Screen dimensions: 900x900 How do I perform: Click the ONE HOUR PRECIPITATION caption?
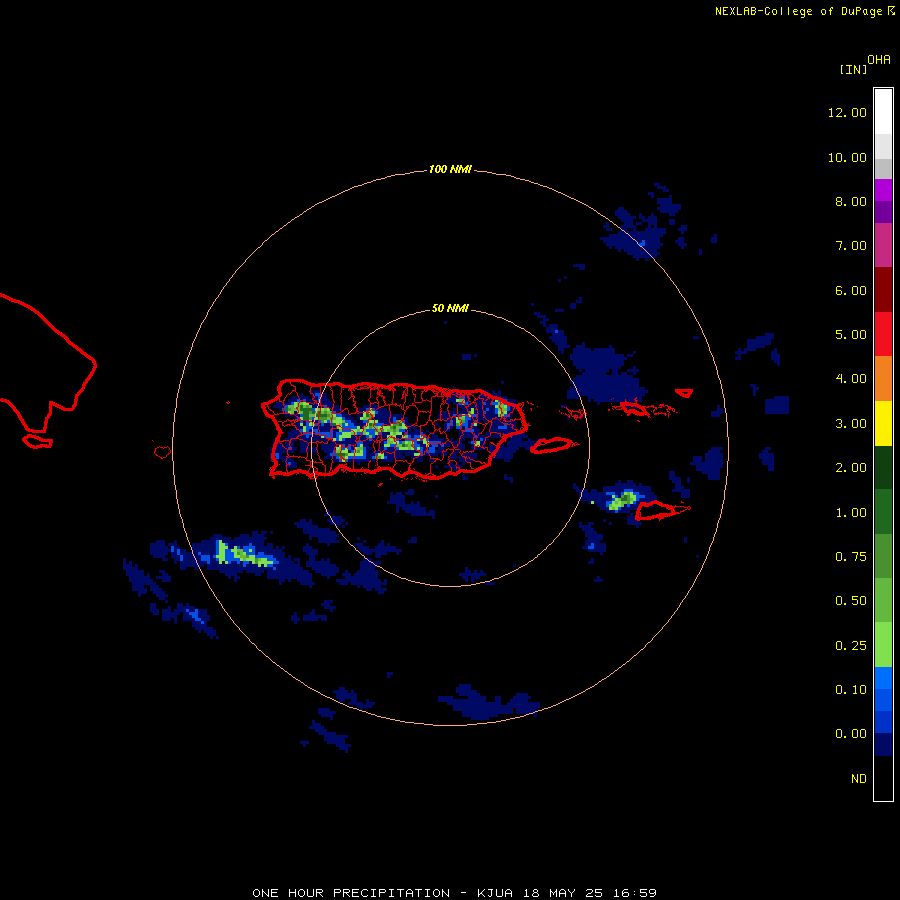tap(351, 893)
